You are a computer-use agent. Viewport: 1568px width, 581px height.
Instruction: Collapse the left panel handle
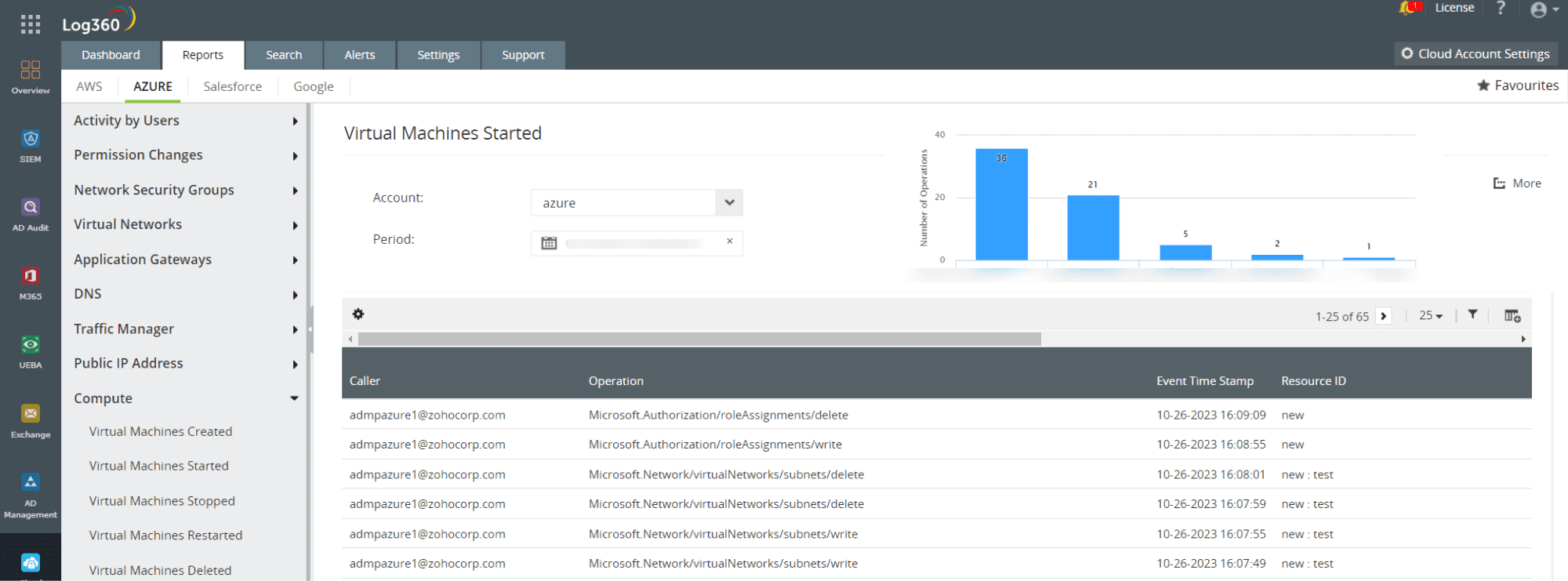click(x=310, y=329)
